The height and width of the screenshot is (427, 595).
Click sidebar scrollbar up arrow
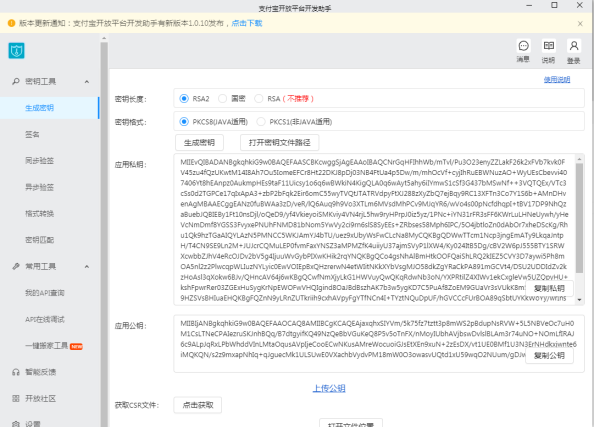coord(104,38)
